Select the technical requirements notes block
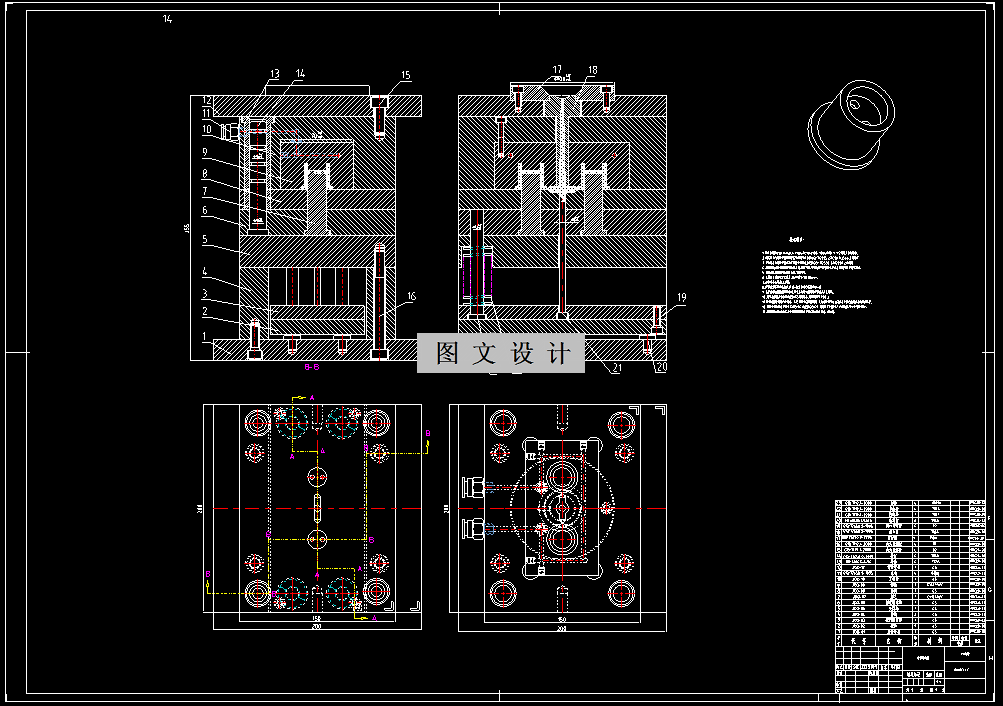 coord(817,278)
